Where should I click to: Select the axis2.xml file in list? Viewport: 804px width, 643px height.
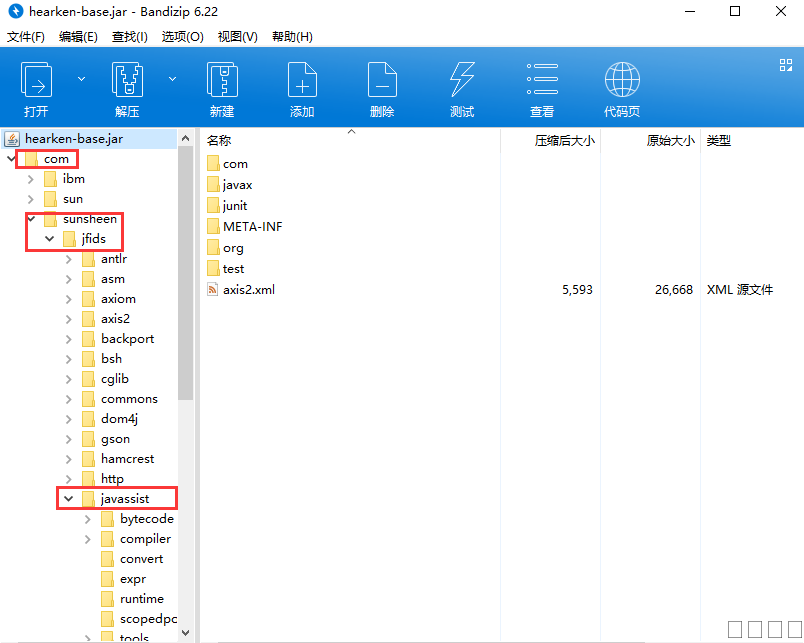pyautogui.click(x=248, y=290)
